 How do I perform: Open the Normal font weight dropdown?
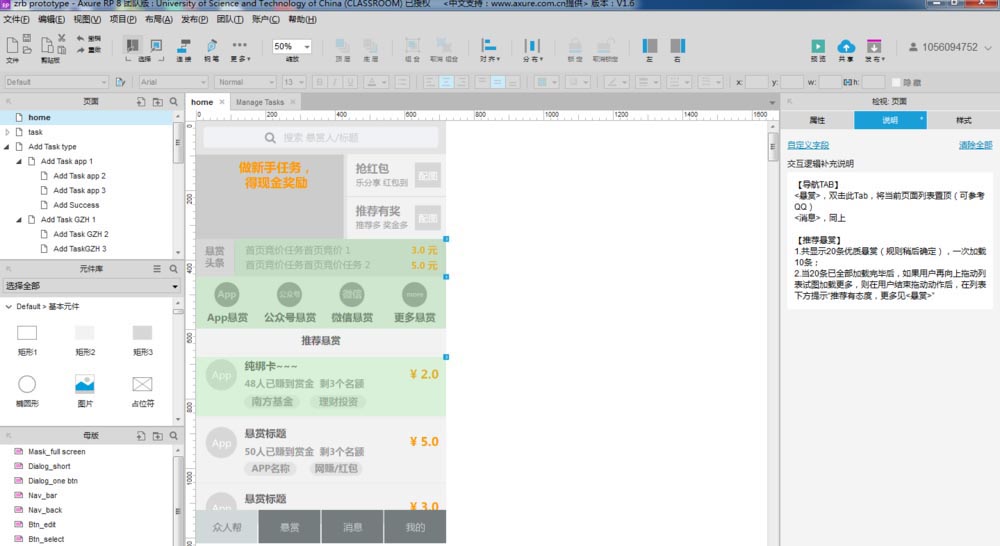245,82
